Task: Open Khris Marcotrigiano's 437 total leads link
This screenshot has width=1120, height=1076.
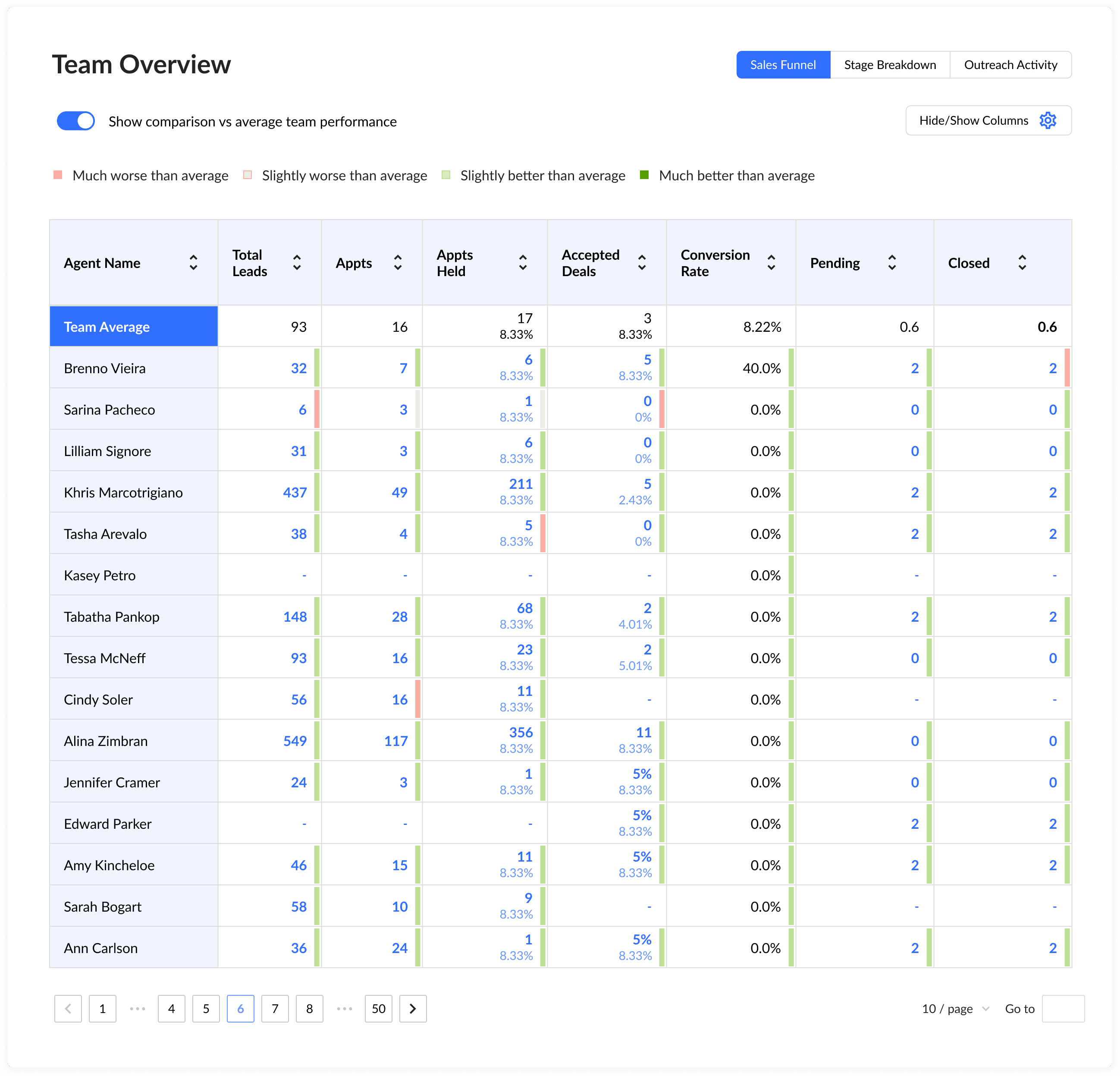Action: click(x=295, y=492)
